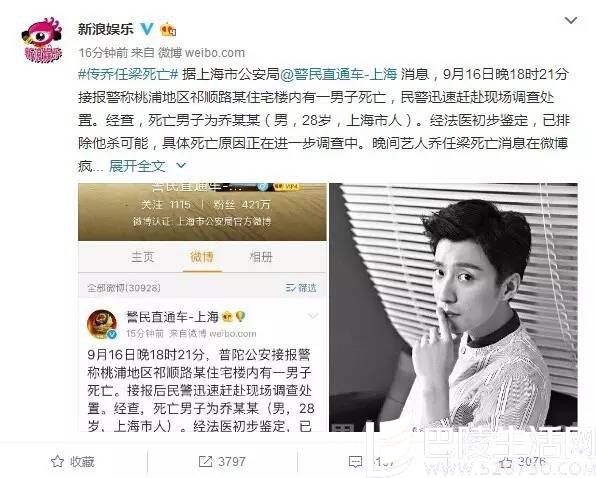The width and height of the screenshot is (596, 478).
Task: Click the 16分钟前 post timestamp
Action: tap(103, 52)
